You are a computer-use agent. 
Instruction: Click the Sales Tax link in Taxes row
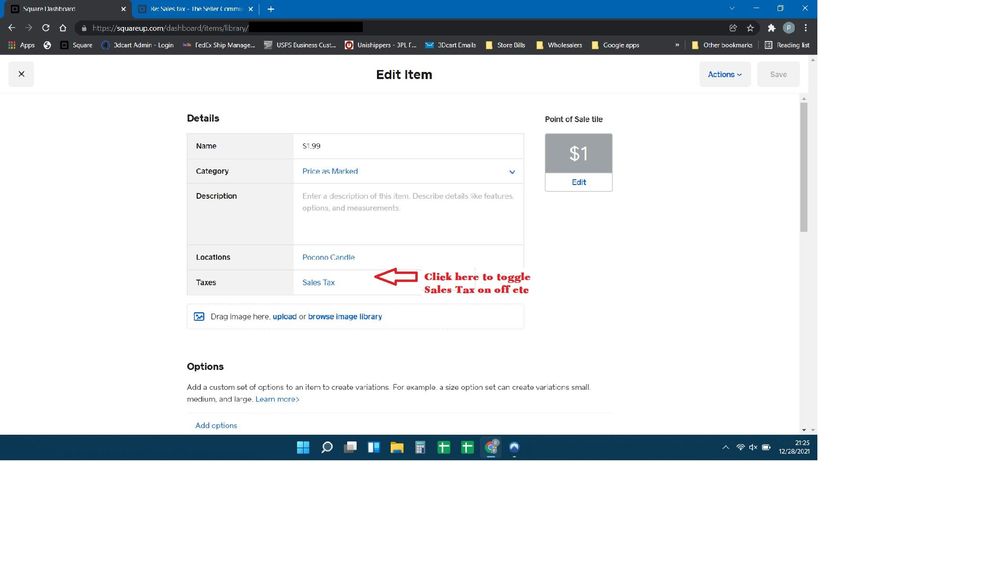tap(319, 283)
